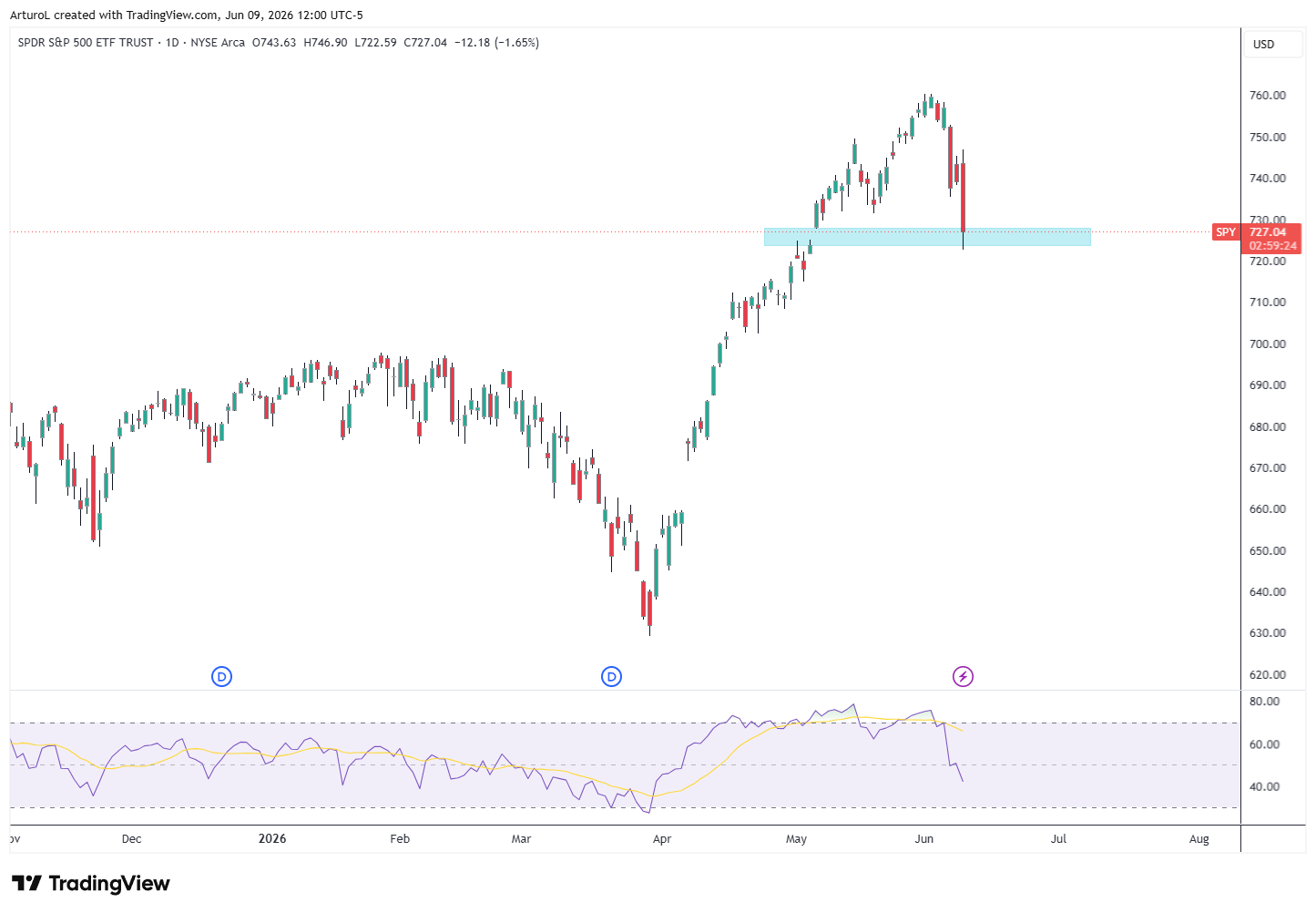
Task: Click the Apr label on time axis
Action: (662, 839)
